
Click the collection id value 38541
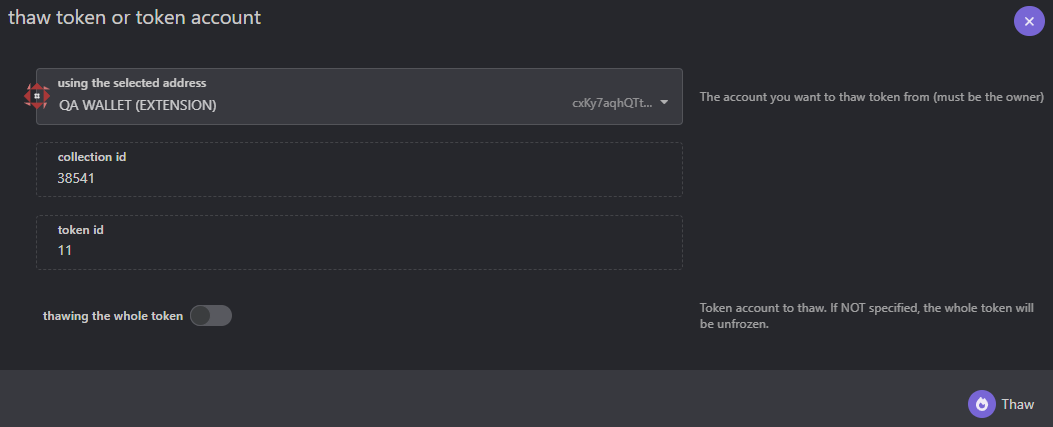75,179
